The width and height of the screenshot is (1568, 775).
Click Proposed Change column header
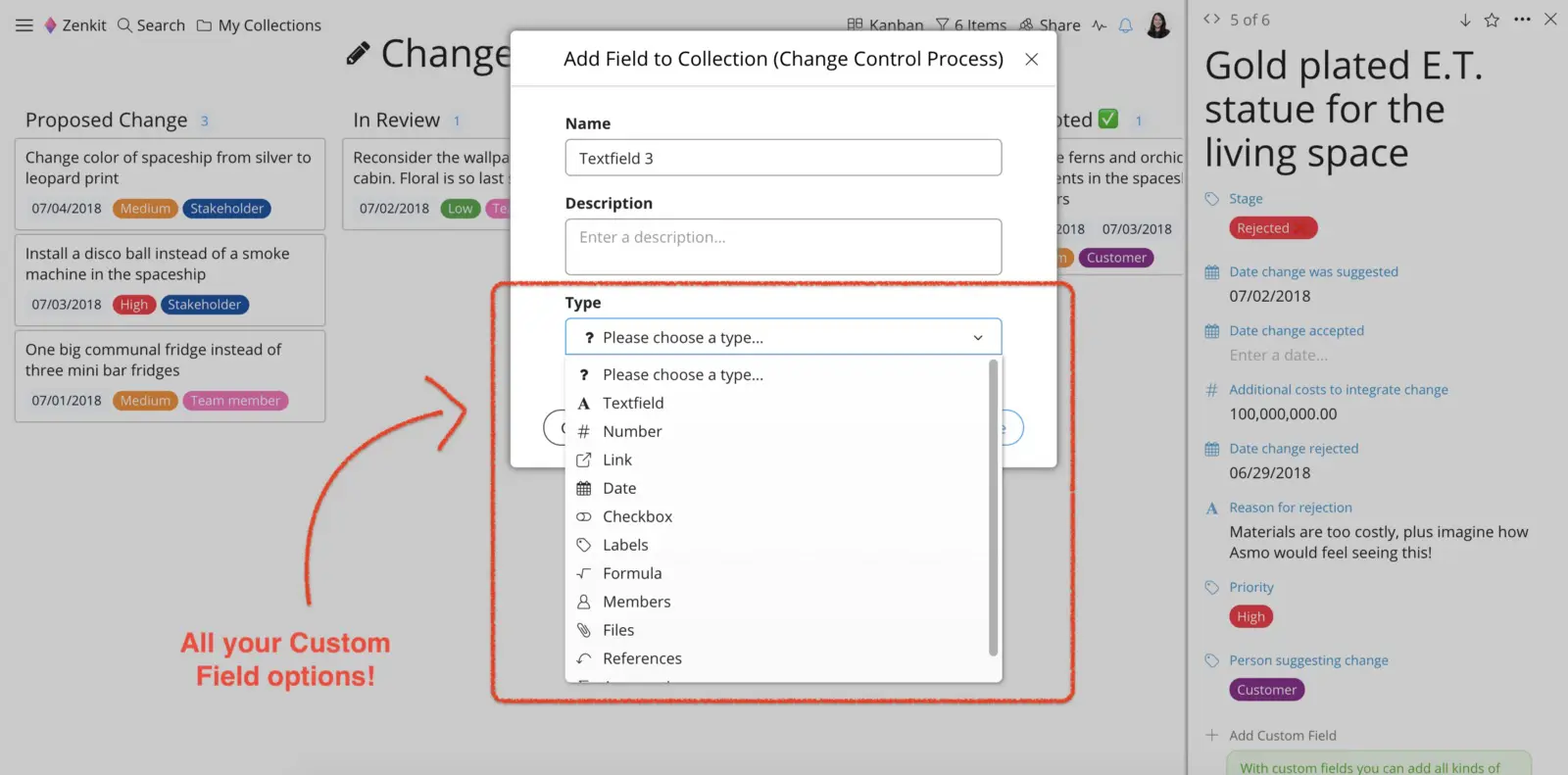coord(106,120)
